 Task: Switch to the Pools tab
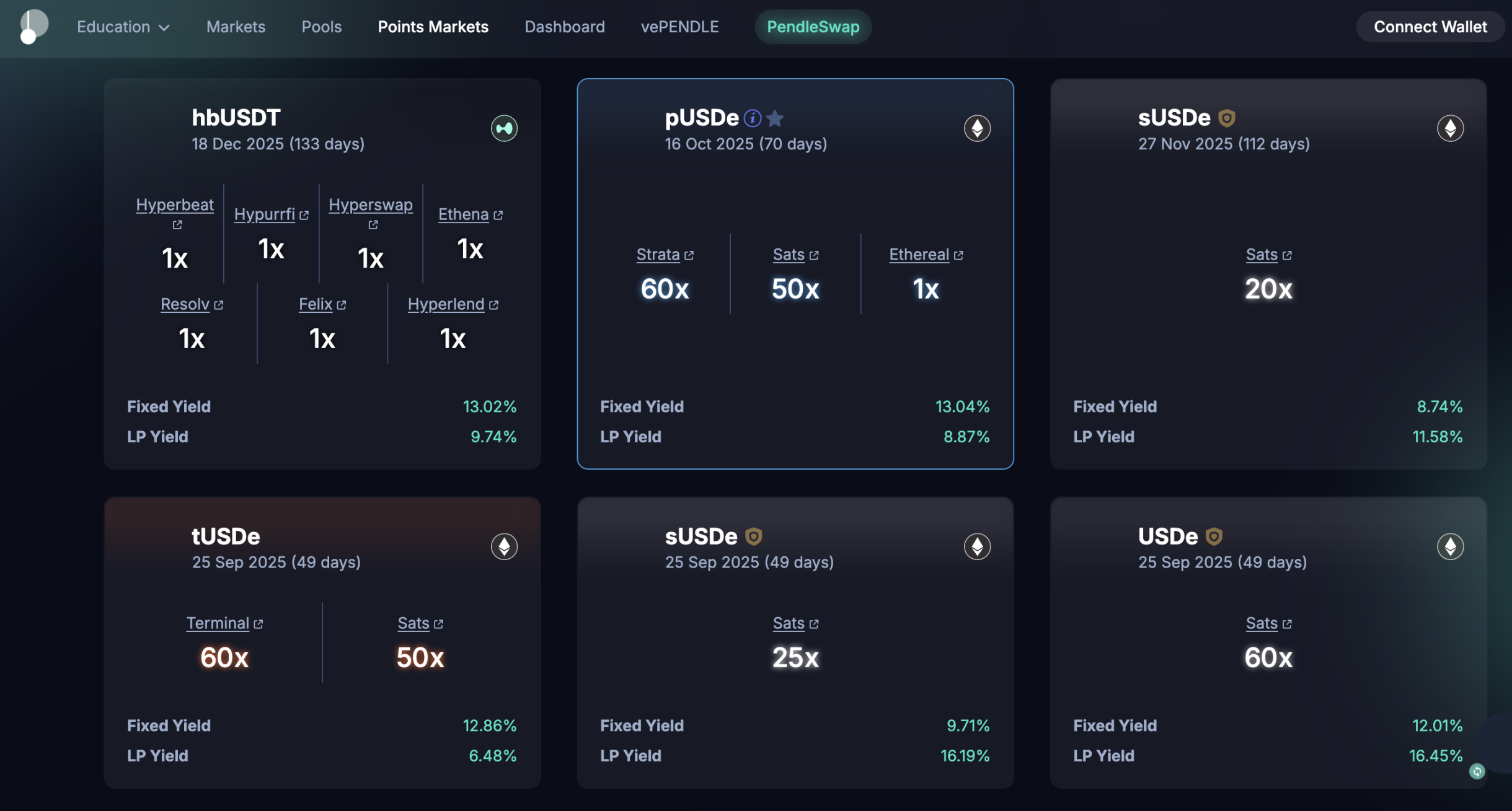pyautogui.click(x=321, y=27)
